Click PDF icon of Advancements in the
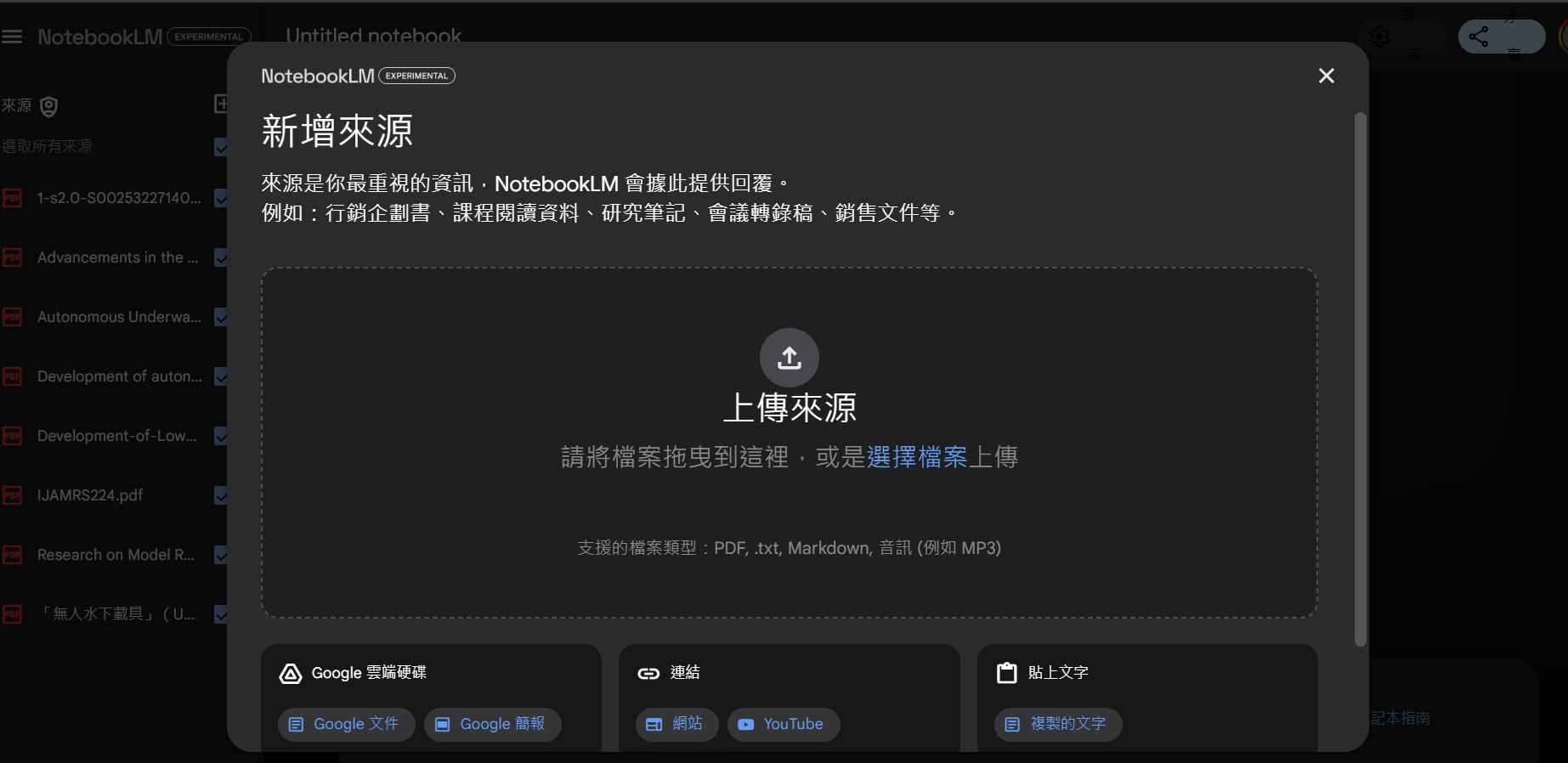Image resolution: width=1568 pixels, height=763 pixels. [12, 257]
